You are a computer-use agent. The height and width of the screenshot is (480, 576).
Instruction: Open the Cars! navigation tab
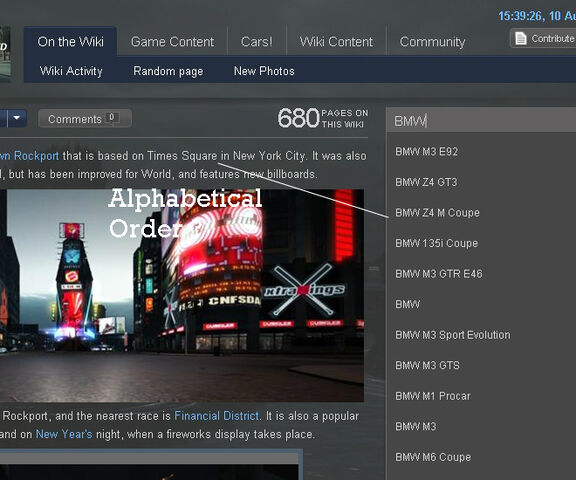coord(257,41)
